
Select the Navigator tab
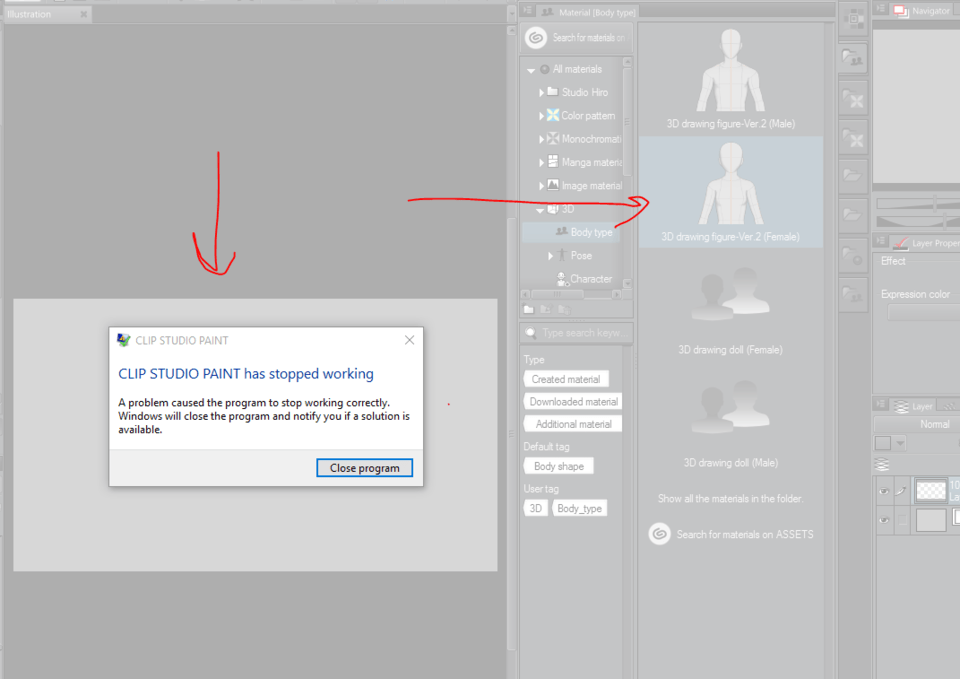923,11
